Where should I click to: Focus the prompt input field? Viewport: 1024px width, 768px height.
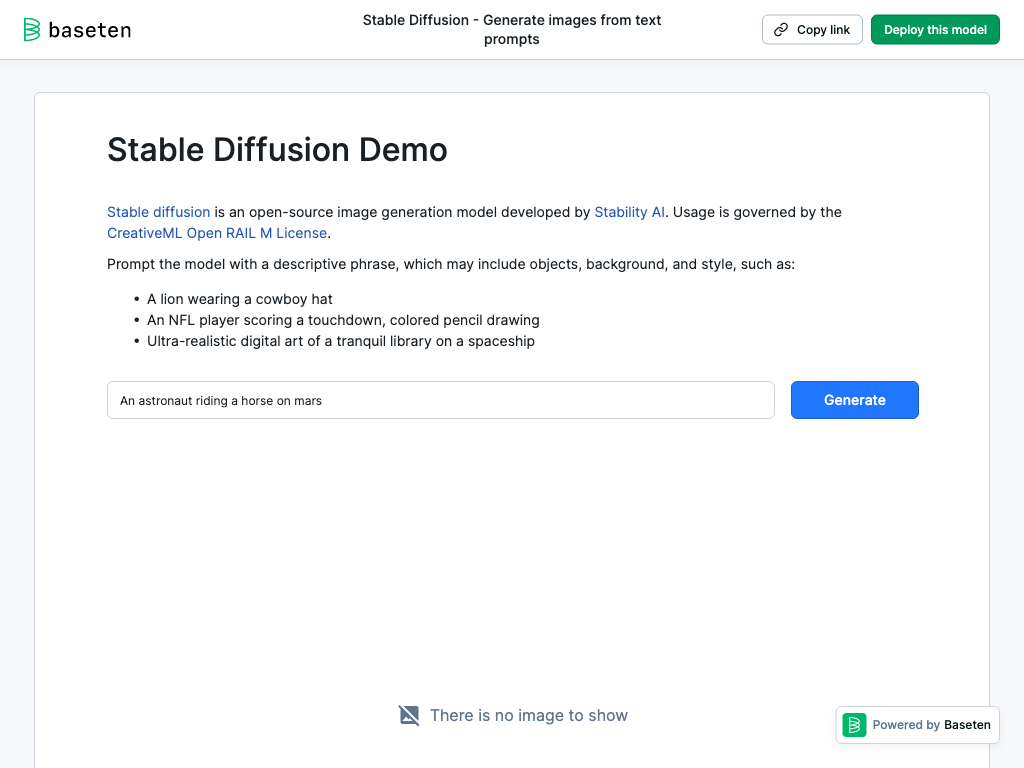(x=441, y=400)
